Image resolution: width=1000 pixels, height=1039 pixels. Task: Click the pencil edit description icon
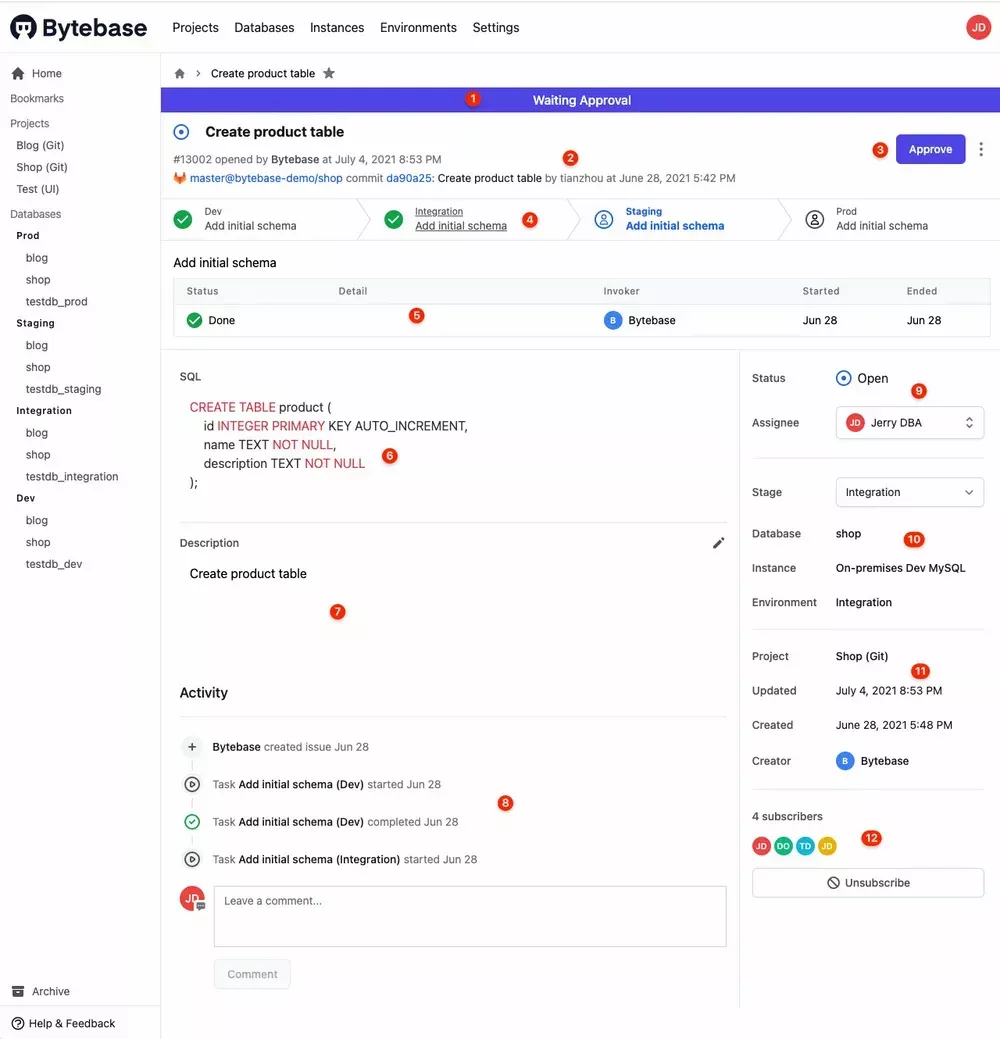[718, 543]
